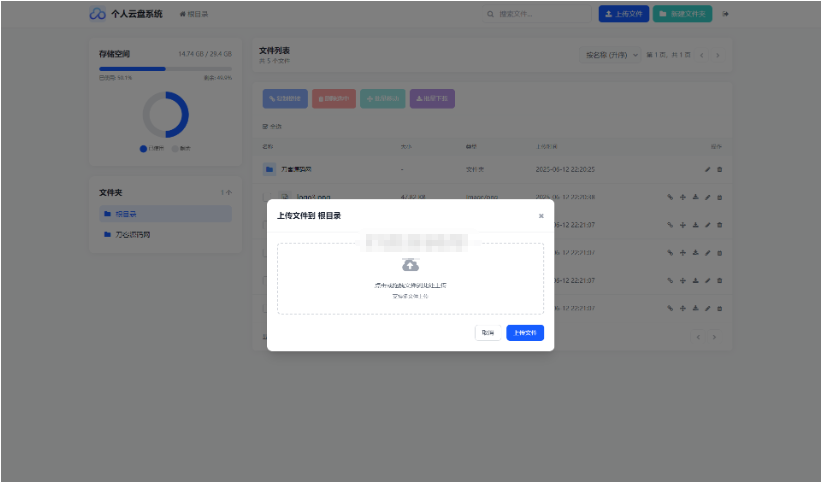
Task: Click the storage donut chart
Action: coord(165,115)
